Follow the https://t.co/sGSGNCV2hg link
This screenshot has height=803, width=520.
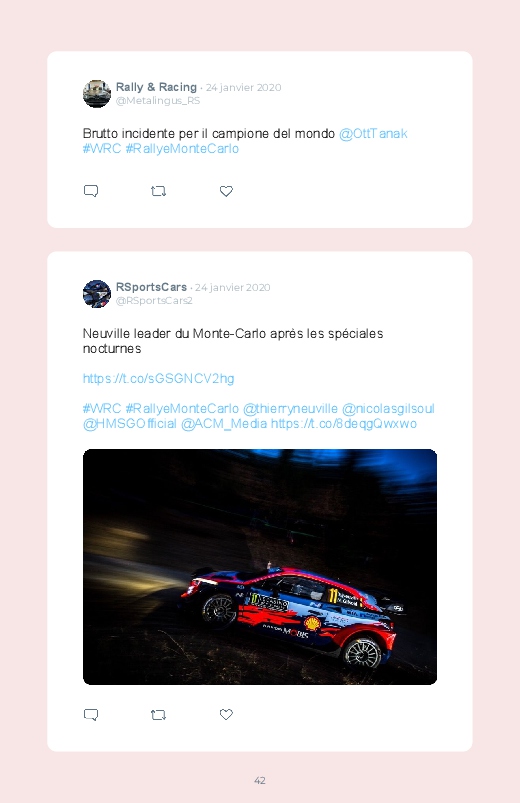(158, 378)
